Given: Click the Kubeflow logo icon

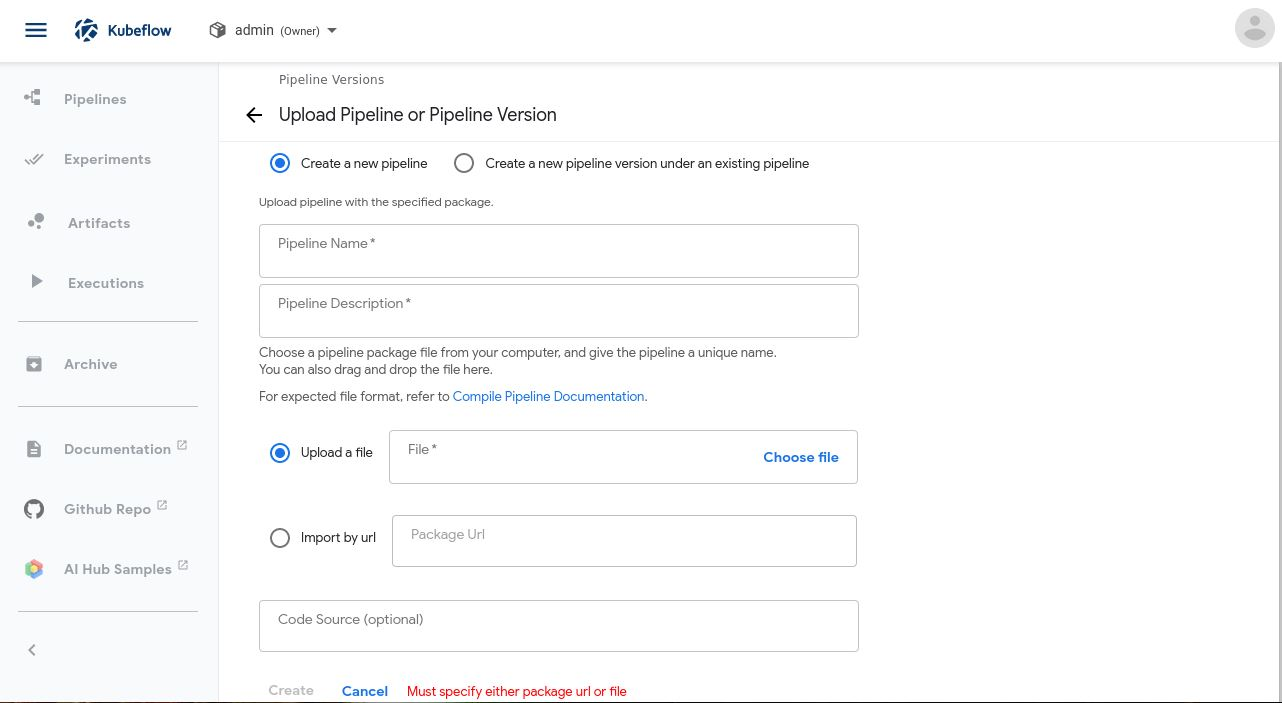Looking at the screenshot, I should coord(87,30).
